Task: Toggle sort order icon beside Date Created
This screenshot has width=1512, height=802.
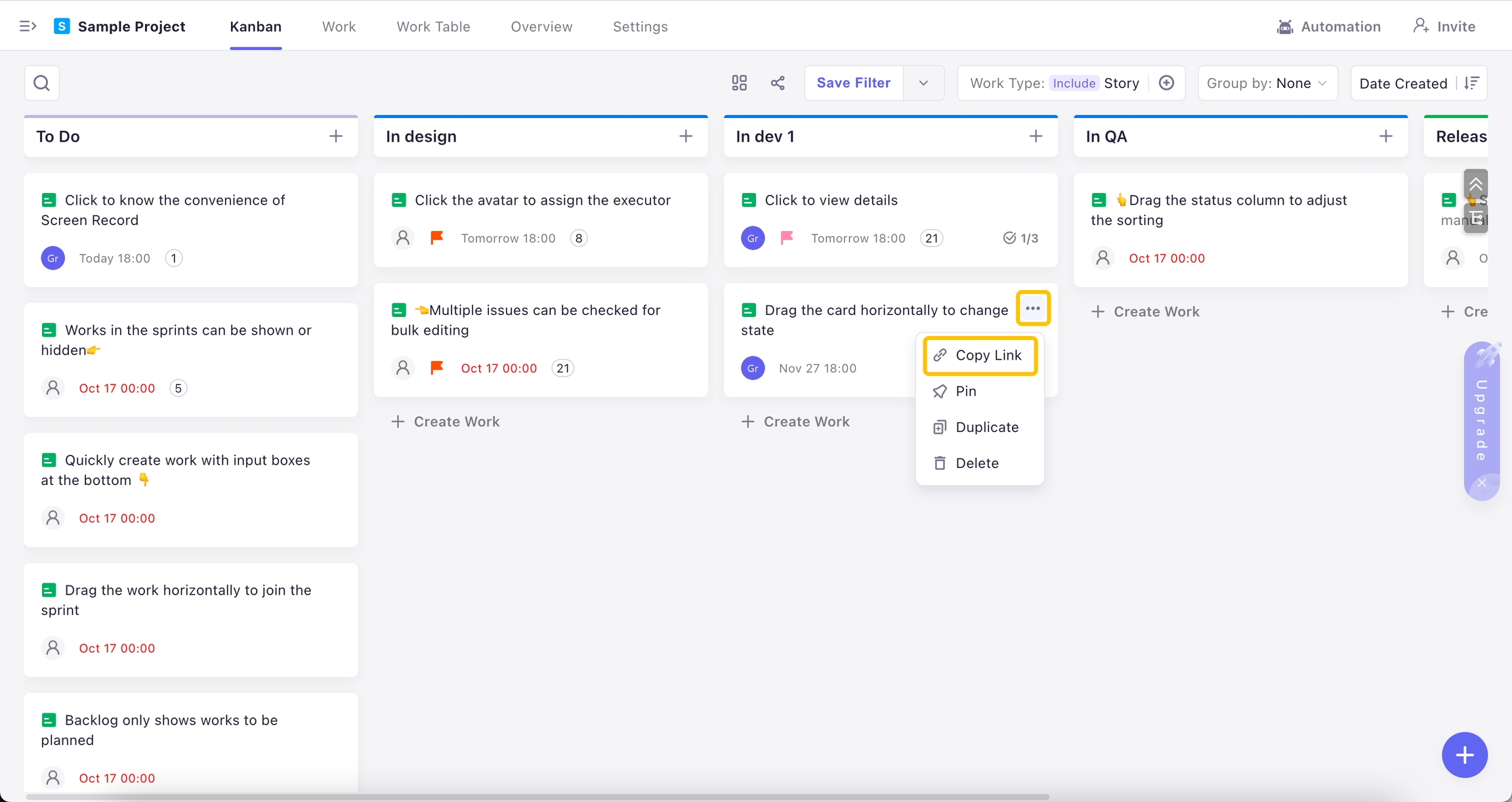Action: [1471, 83]
